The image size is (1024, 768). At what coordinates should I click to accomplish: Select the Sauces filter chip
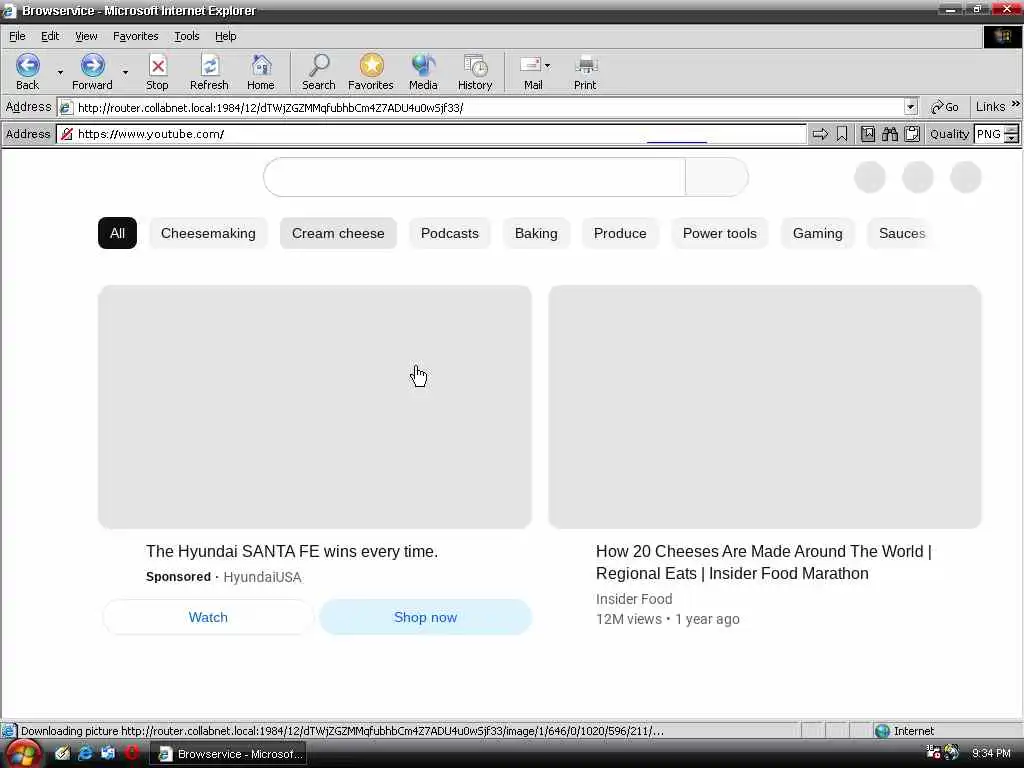(902, 233)
